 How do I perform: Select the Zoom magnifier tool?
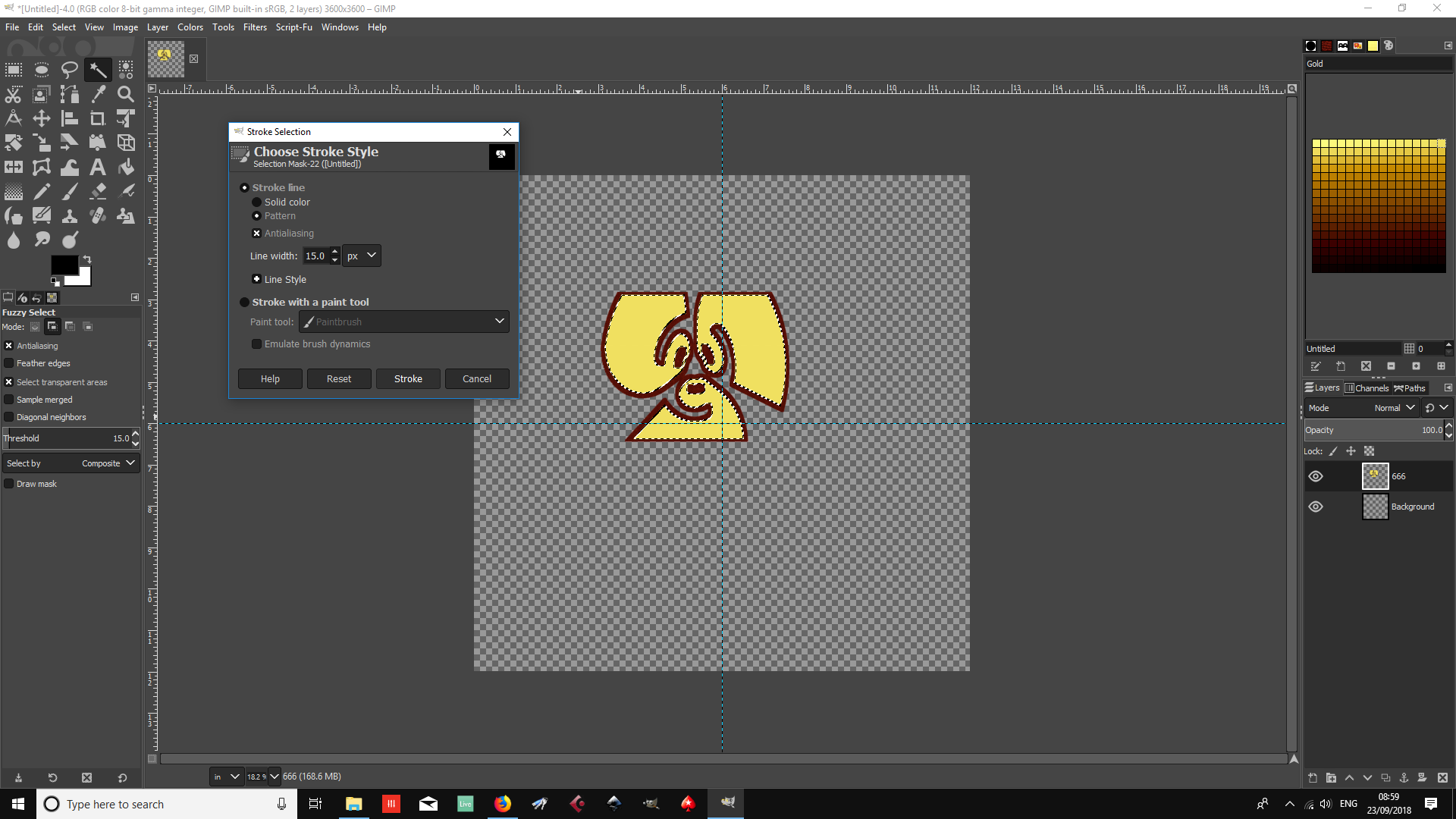pyautogui.click(x=126, y=94)
